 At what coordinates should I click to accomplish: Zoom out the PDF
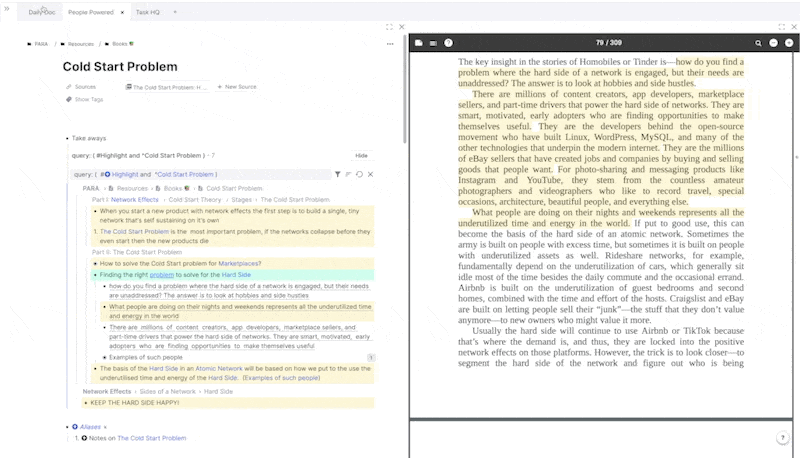pyautogui.click(x=773, y=43)
